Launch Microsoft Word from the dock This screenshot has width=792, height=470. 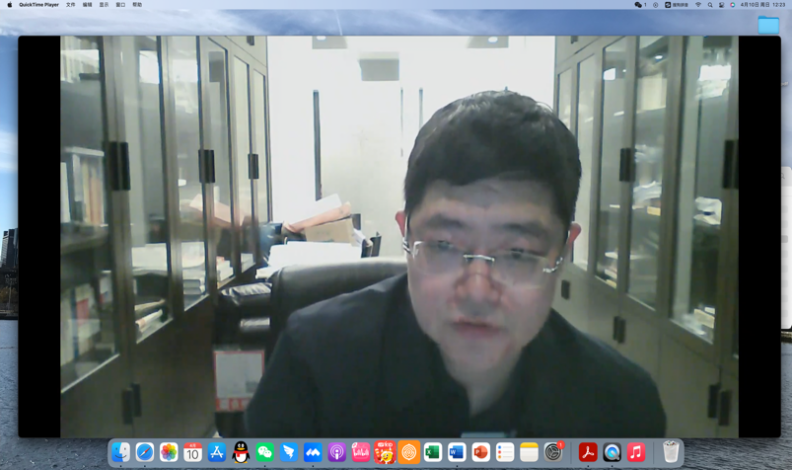click(457, 452)
